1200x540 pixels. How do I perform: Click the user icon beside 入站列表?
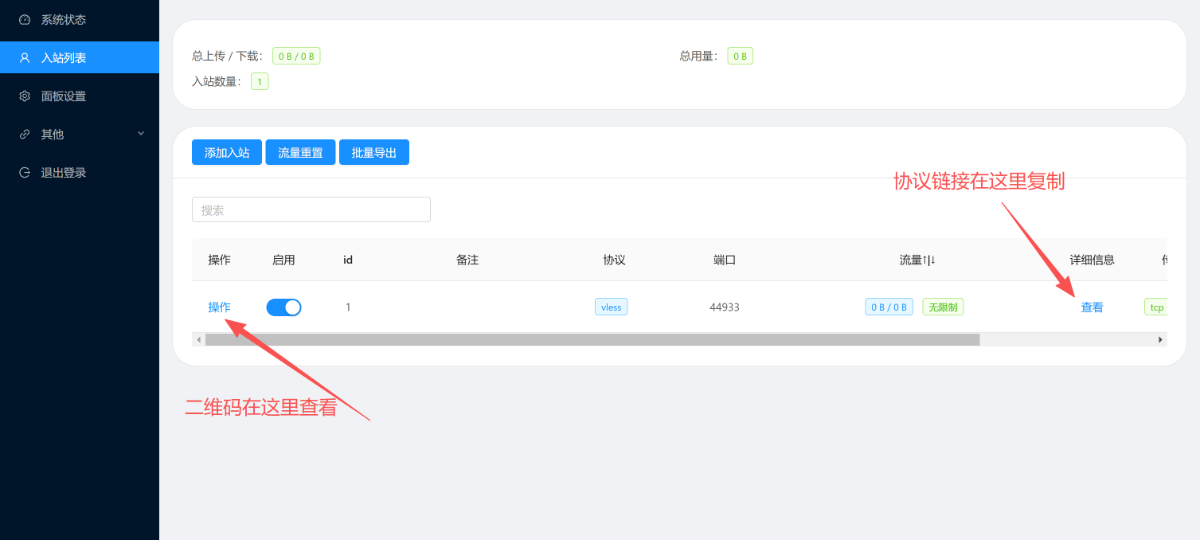25,58
